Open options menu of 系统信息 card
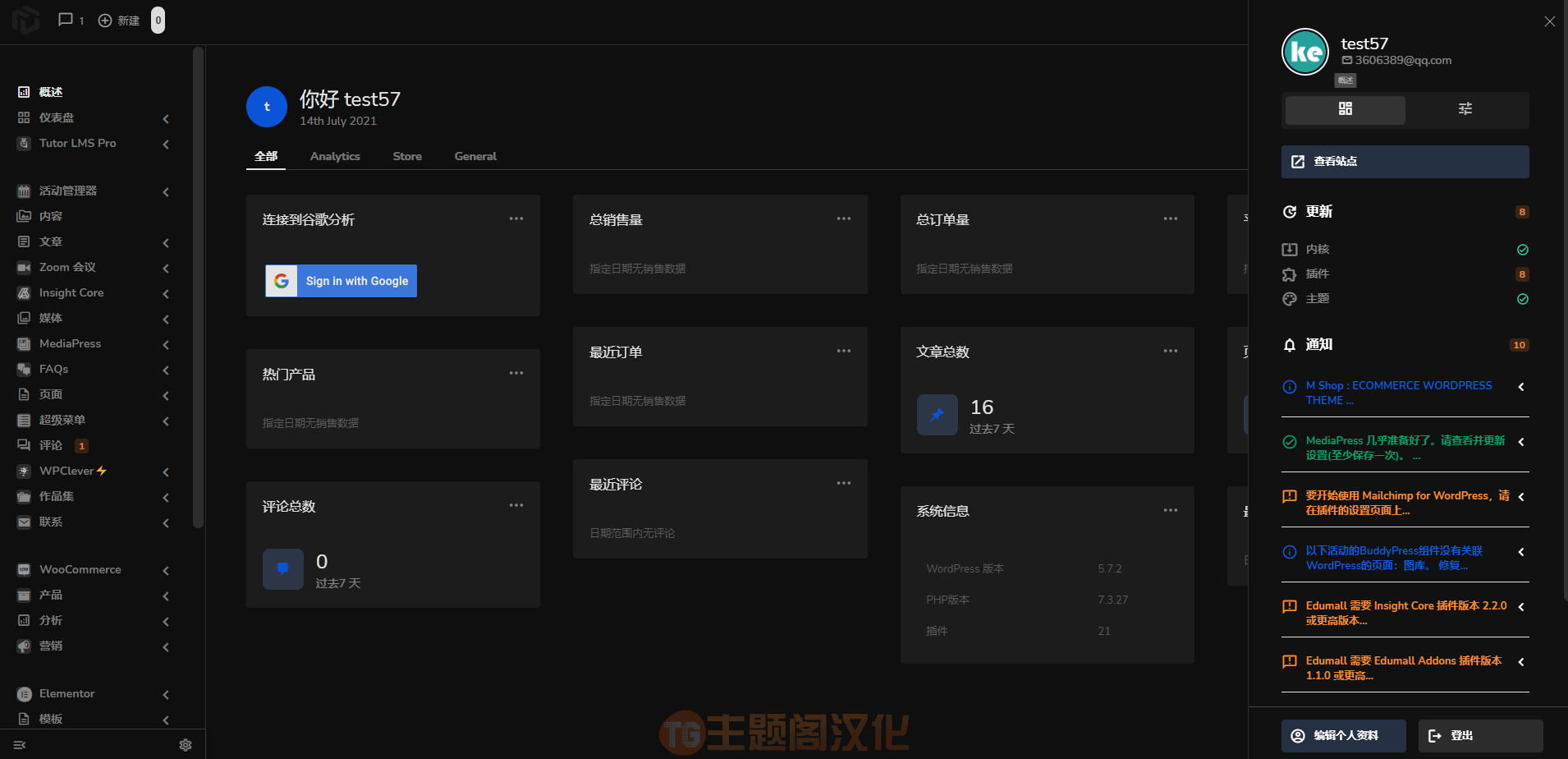The width and height of the screenshot is (1568, 759). [x=1171, y=510]
